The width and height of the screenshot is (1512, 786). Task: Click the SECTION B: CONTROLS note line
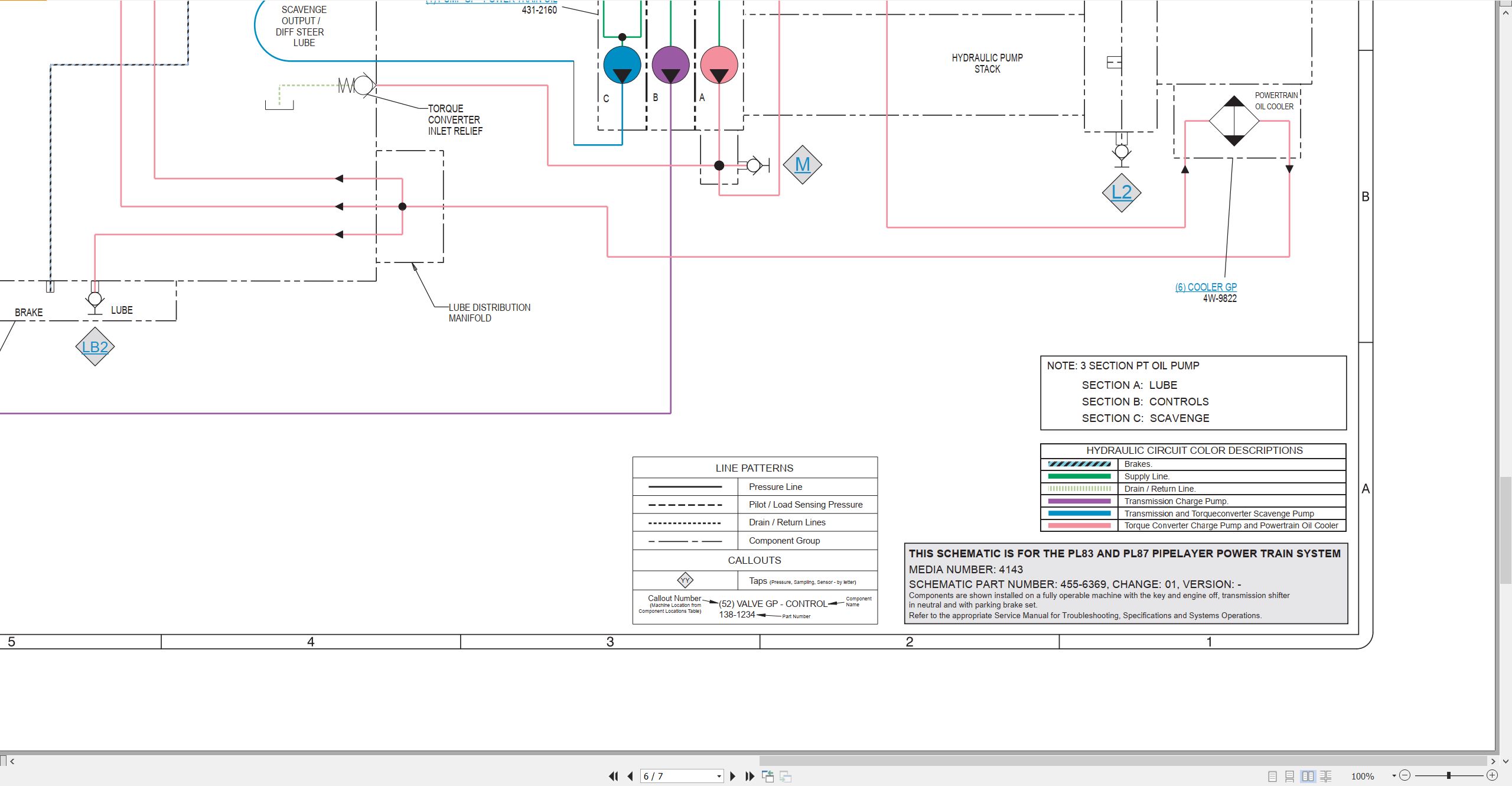click(1145, 402)
